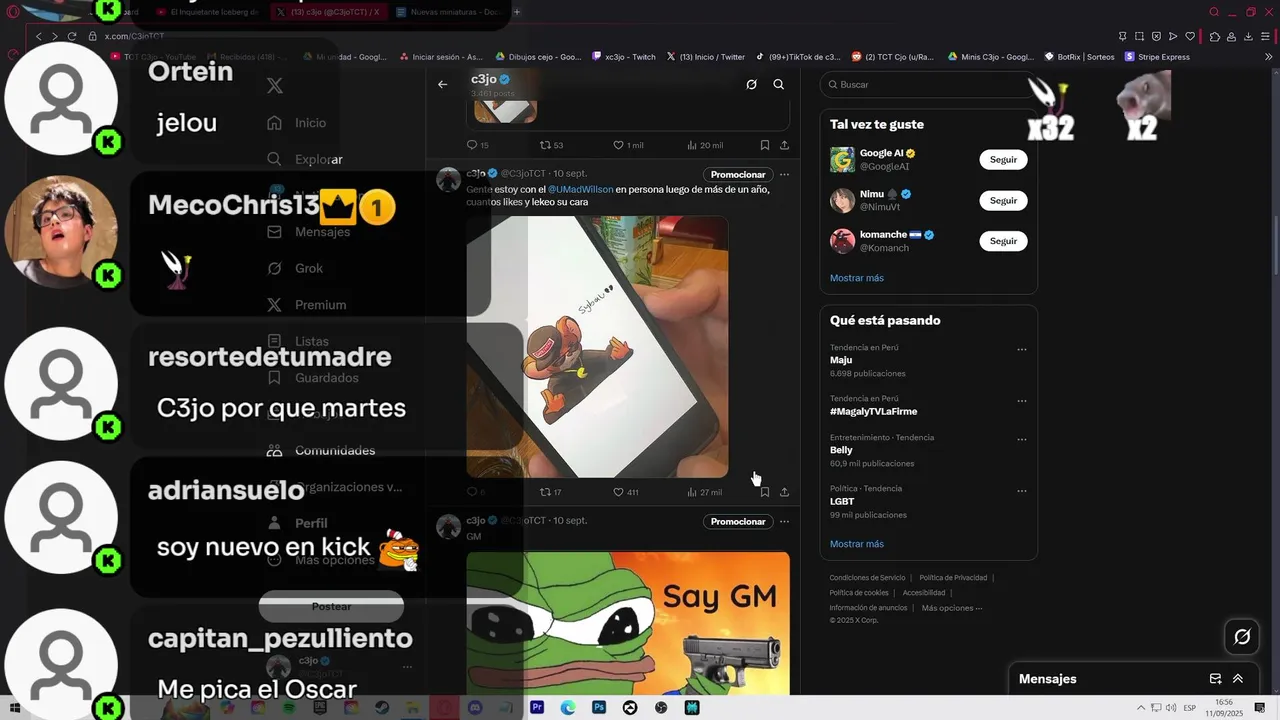
Task: Click Promocionar on GM post
Action: coord(738,522)
